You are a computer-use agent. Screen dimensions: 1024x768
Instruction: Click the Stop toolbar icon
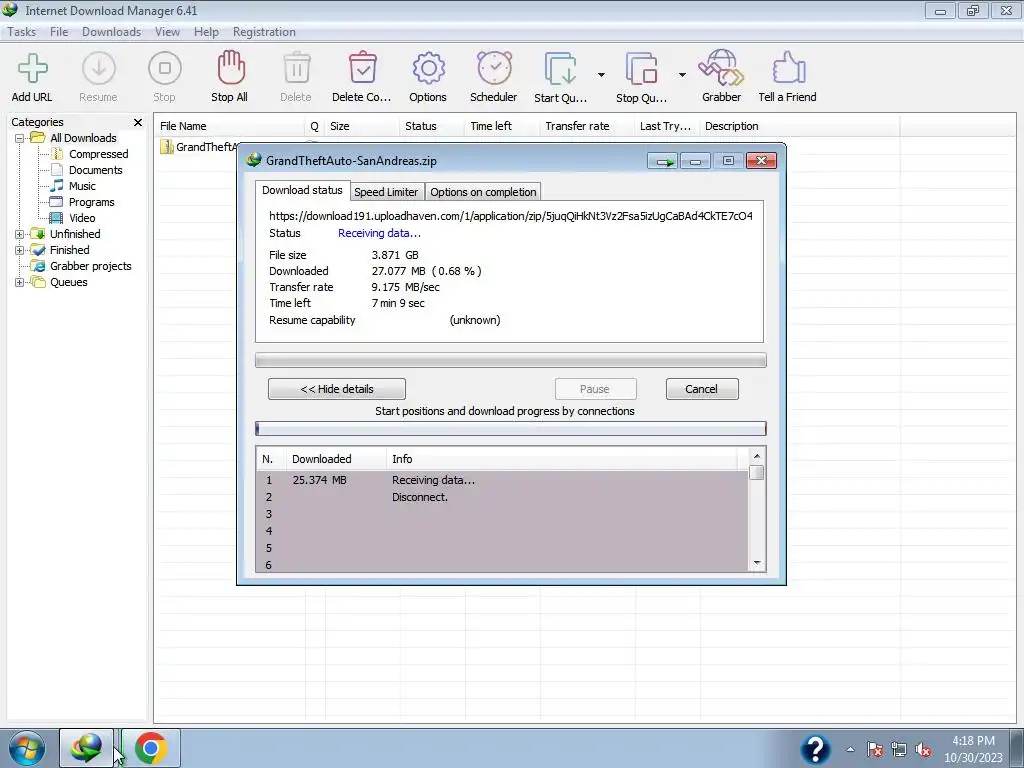point(165,69)
